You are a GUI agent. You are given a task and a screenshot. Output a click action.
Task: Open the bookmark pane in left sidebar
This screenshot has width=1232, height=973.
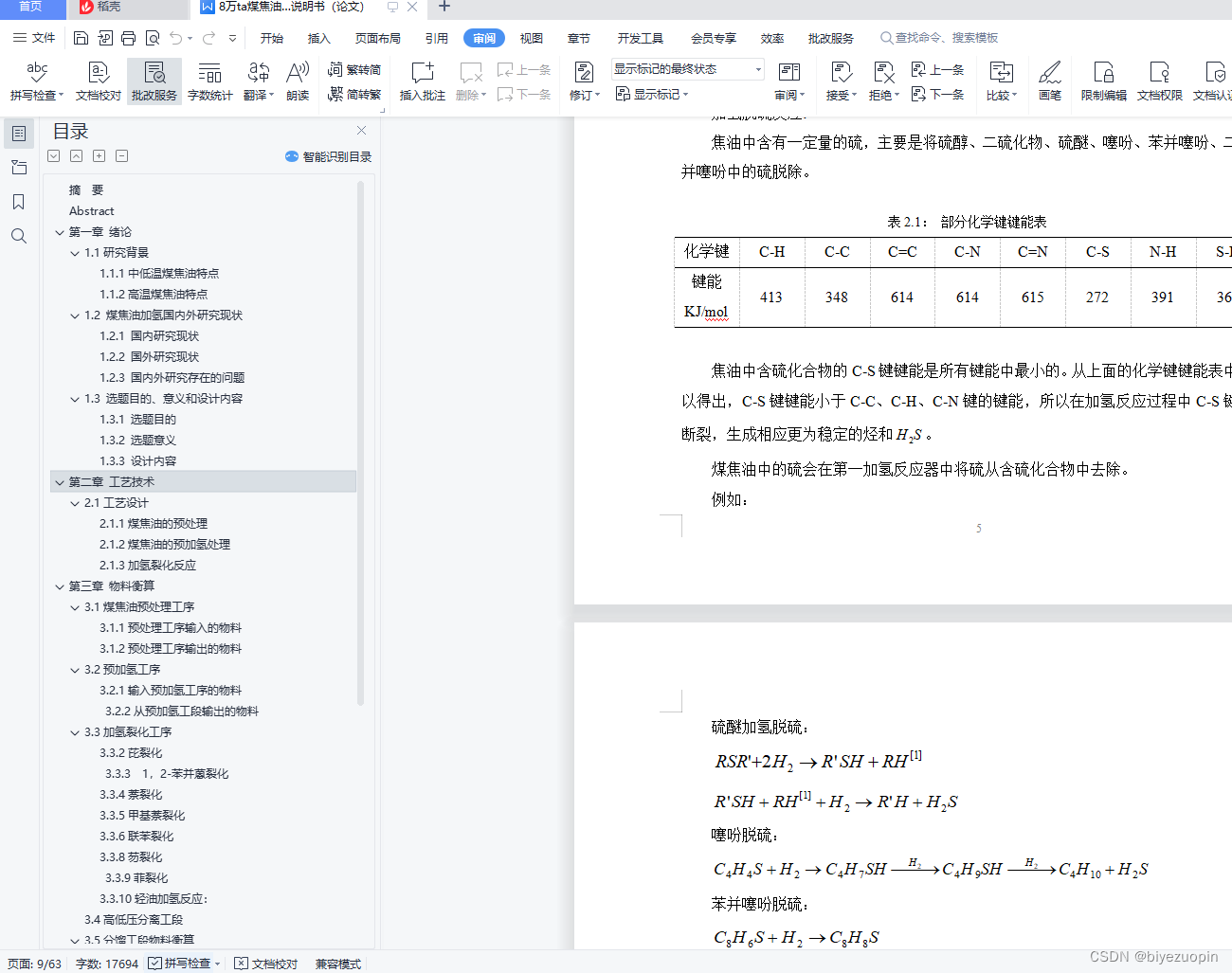tap(18, 202)
